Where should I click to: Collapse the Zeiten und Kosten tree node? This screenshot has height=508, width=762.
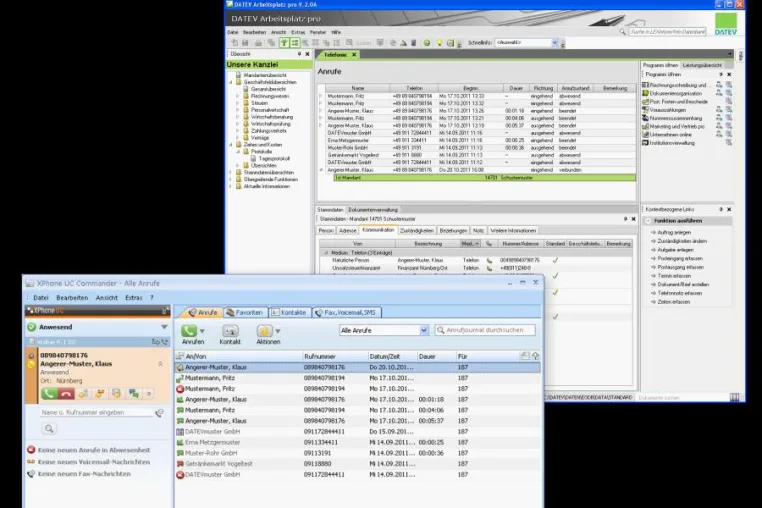tap(231, 145)
